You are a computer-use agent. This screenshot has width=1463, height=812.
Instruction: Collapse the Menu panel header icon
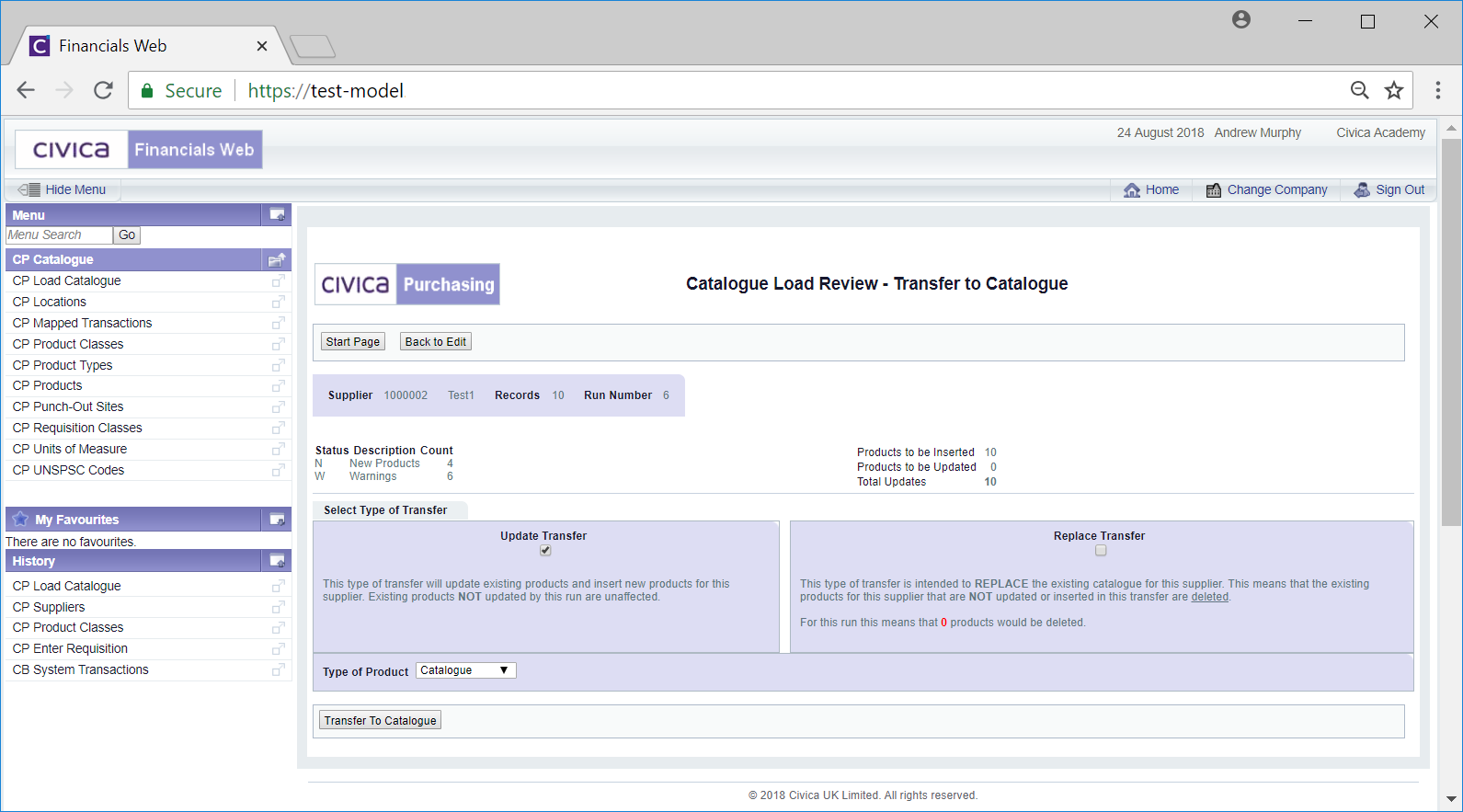pyautogui.click(x=277, y=214)
